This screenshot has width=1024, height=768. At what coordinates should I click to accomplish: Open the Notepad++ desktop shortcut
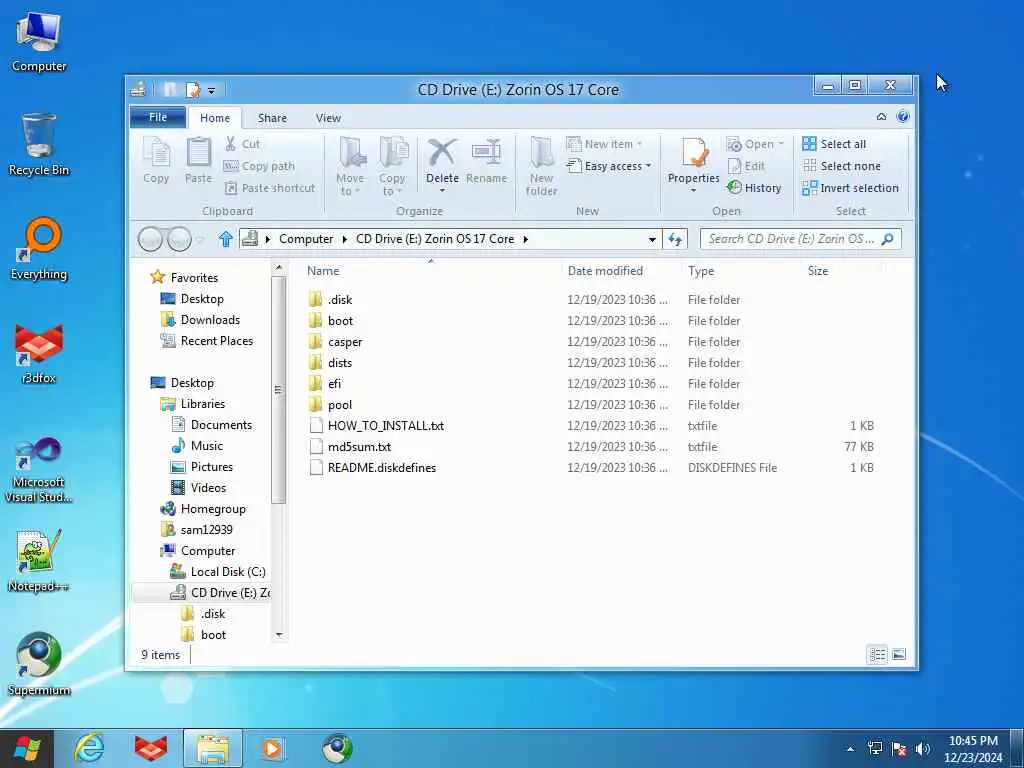tap(39, 561)
